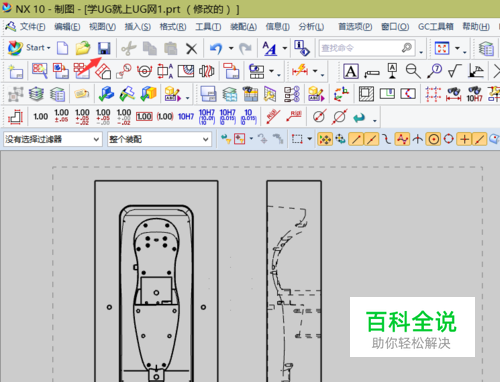This screenshot has height=382, width=500.
Task: Toggle the quadrant point snap icon
Action: click(449, 139)
